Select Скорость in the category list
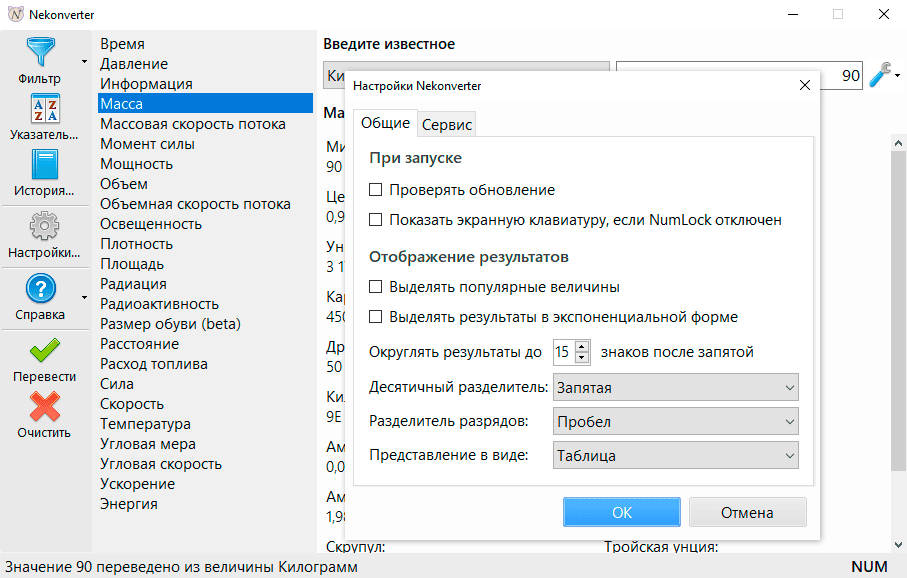Viewport: 907px width, 578px height. (x=132, y=404)
